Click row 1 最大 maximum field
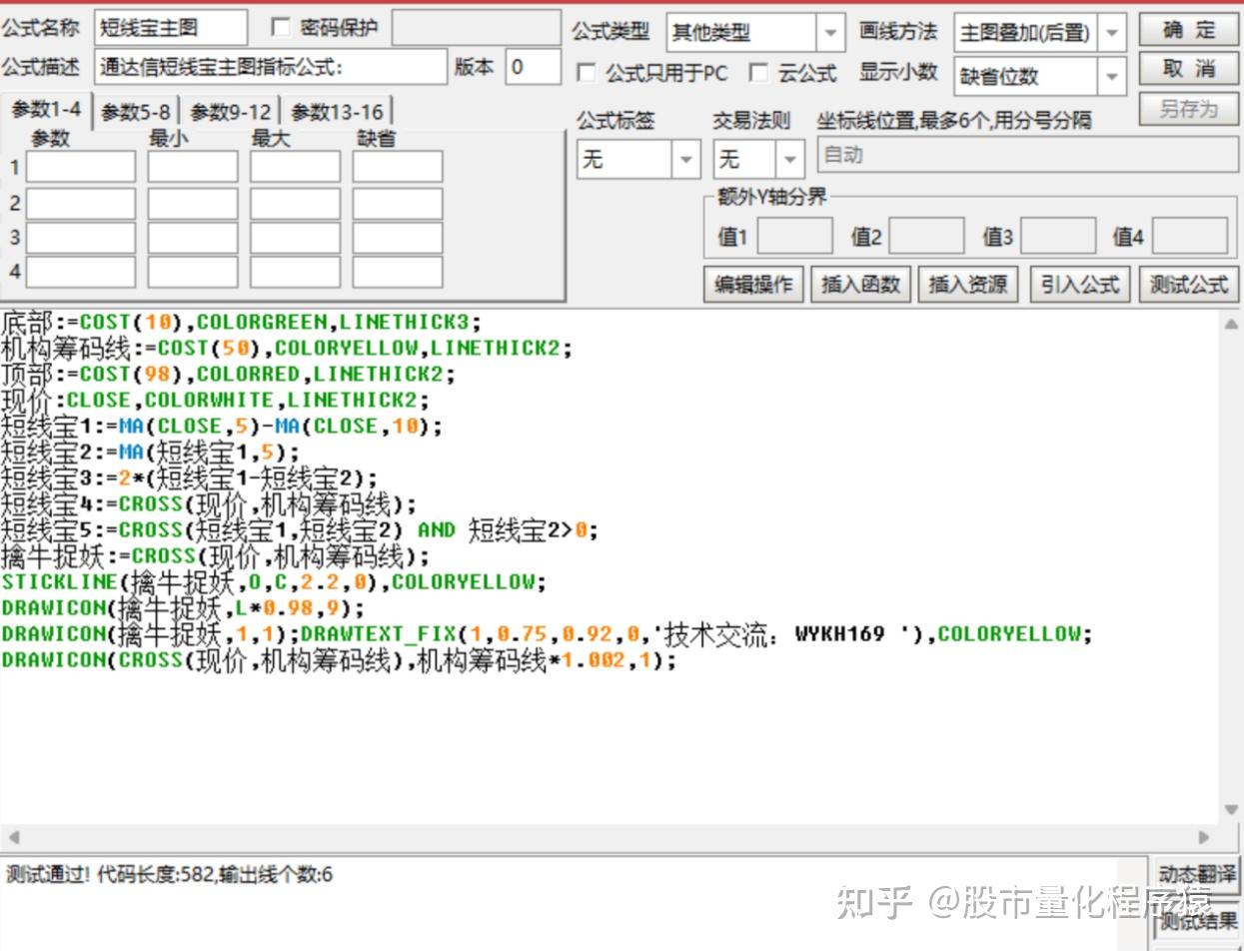Screen dimensions: 1244x952 pos(295,167)
